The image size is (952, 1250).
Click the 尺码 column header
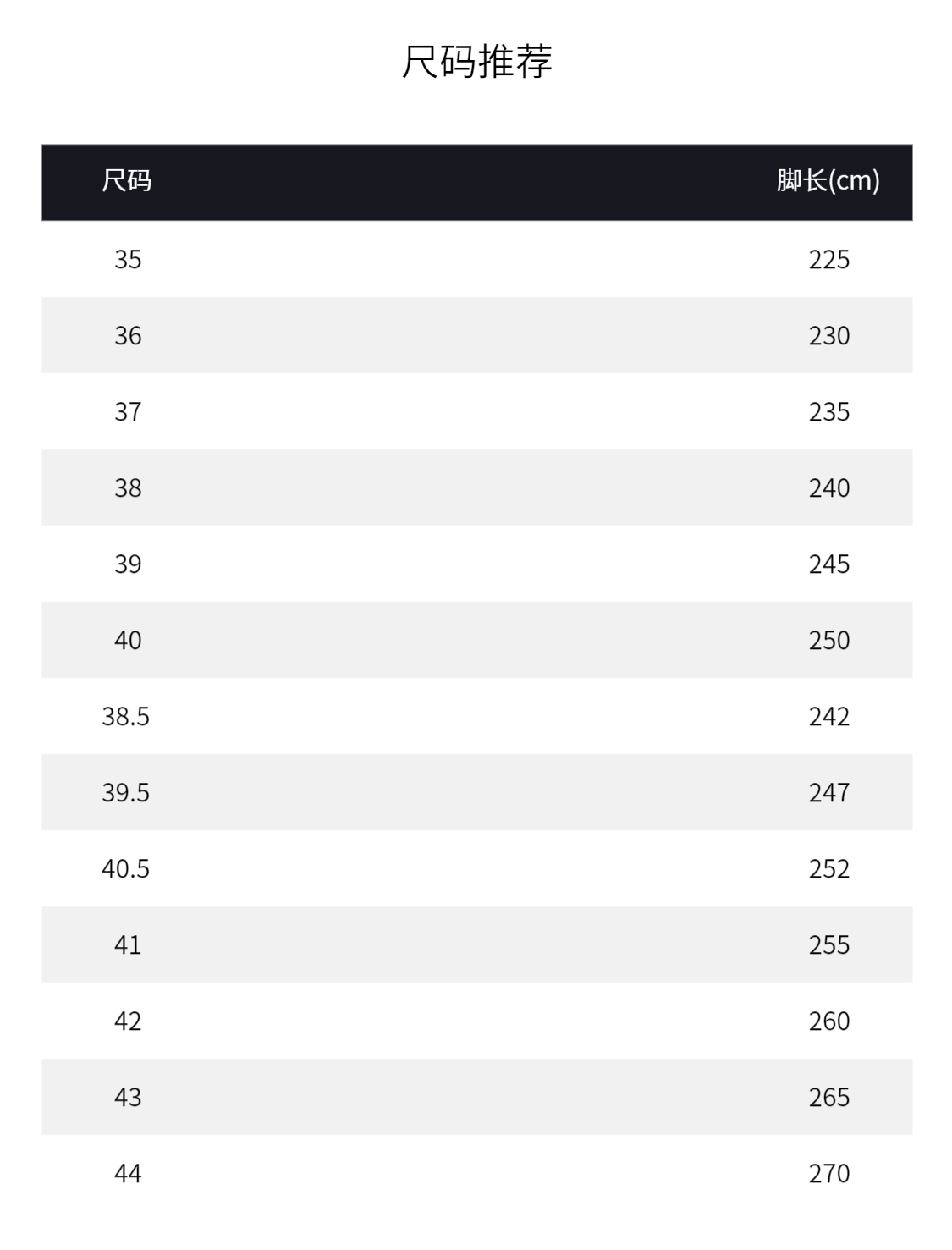(x=127, y=181)
